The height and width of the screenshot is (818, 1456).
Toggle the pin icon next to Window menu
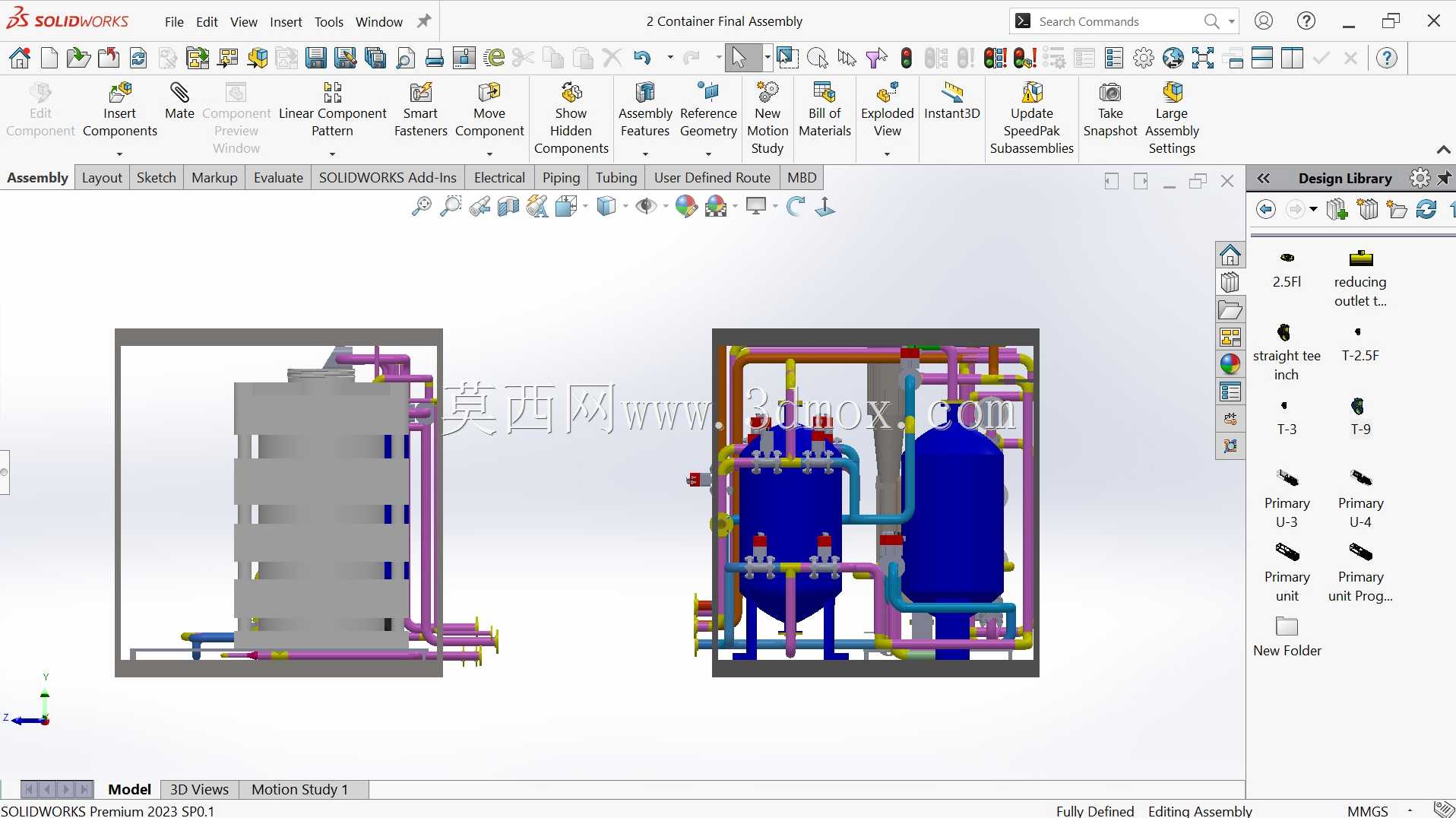(x=424, y=21)
